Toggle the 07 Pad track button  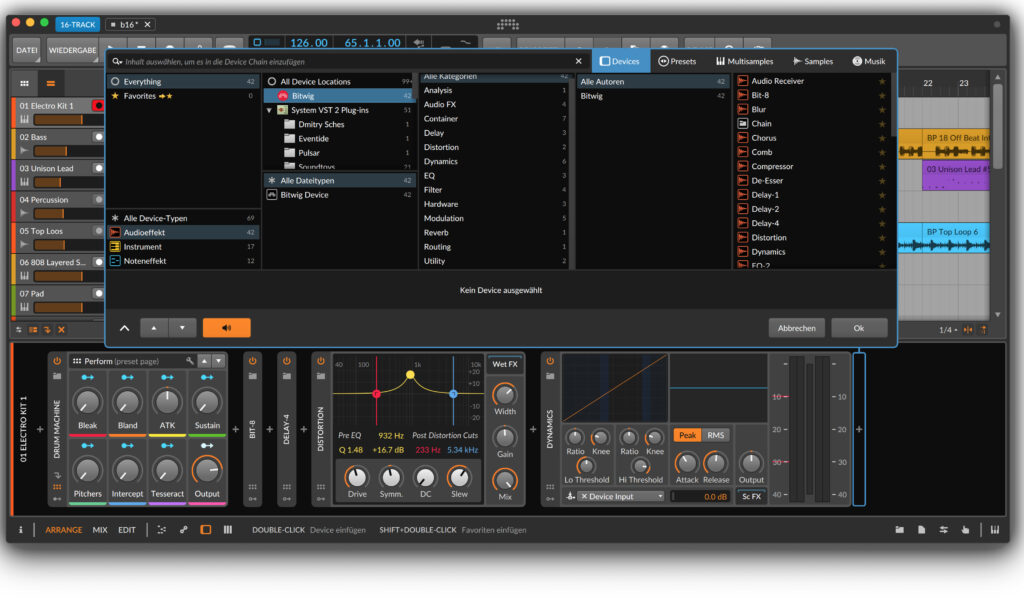pyautogui.click(x=98, y=294)
